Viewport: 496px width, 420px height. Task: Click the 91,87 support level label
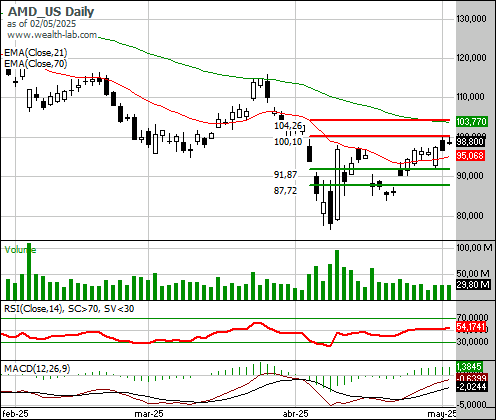(285, 174)
